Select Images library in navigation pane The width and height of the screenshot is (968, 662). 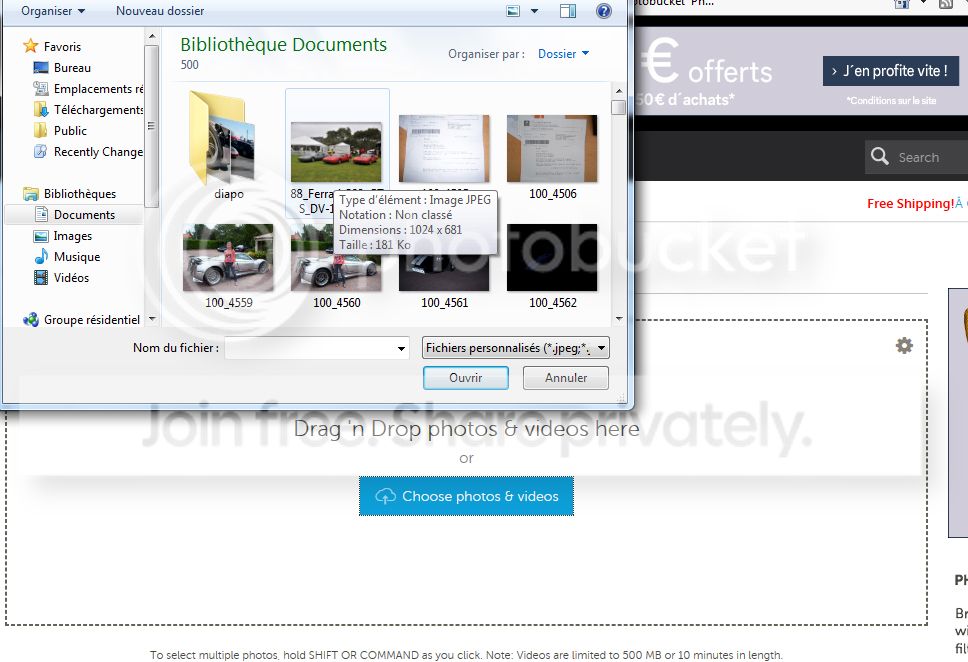point(73,236)
